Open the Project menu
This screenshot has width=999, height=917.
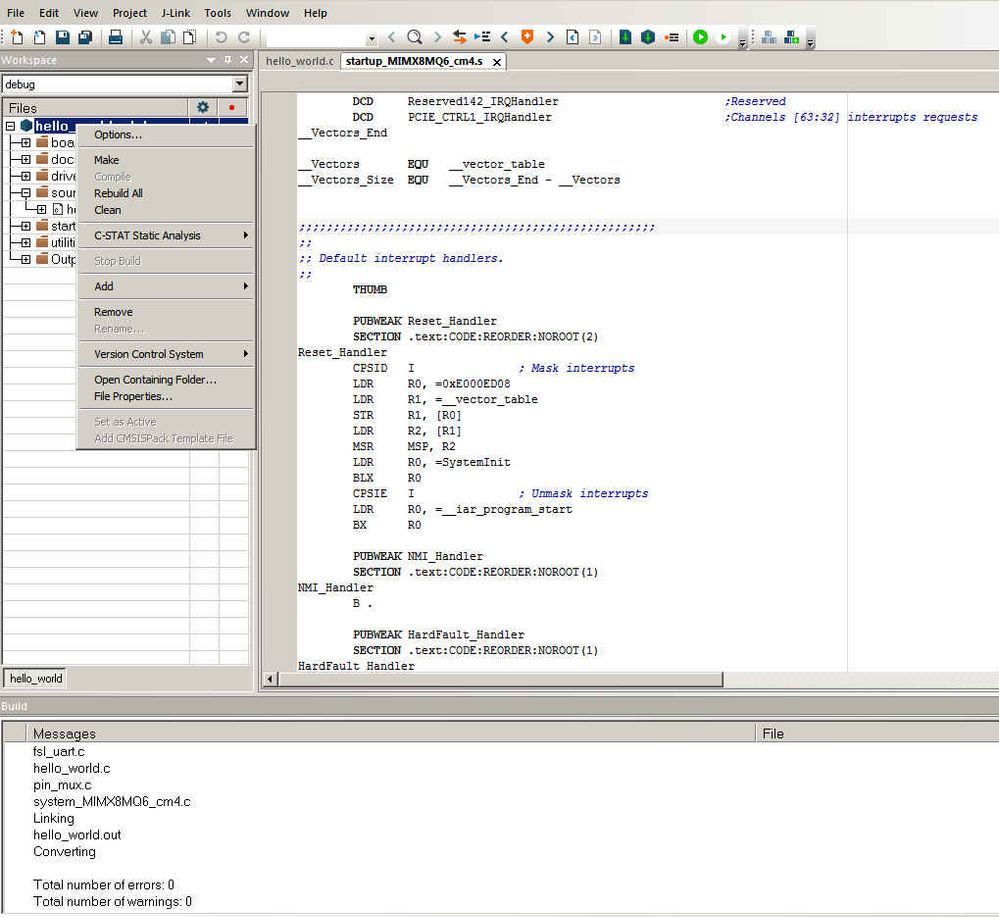129,13
